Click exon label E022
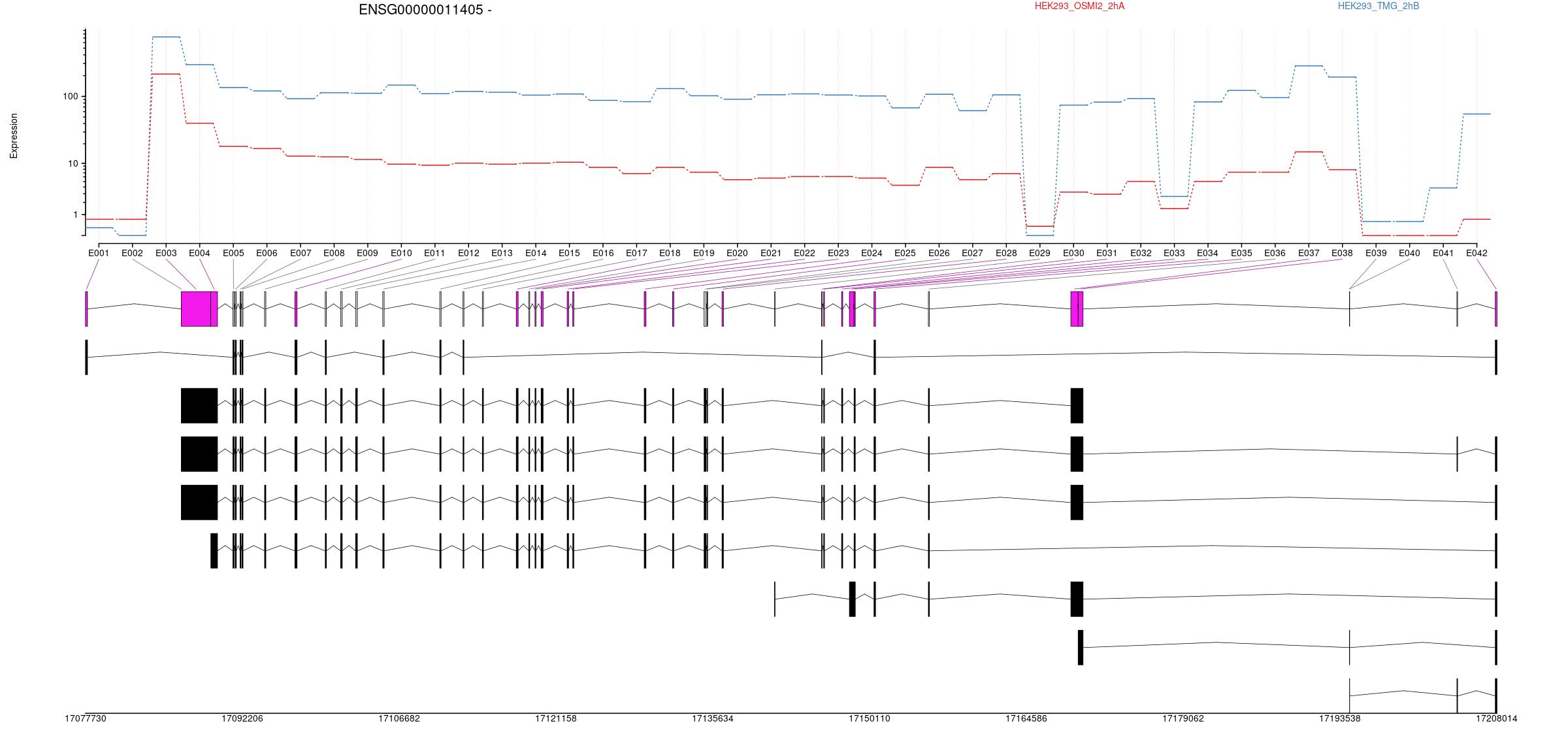1568x732 pixels. [804, 253]
